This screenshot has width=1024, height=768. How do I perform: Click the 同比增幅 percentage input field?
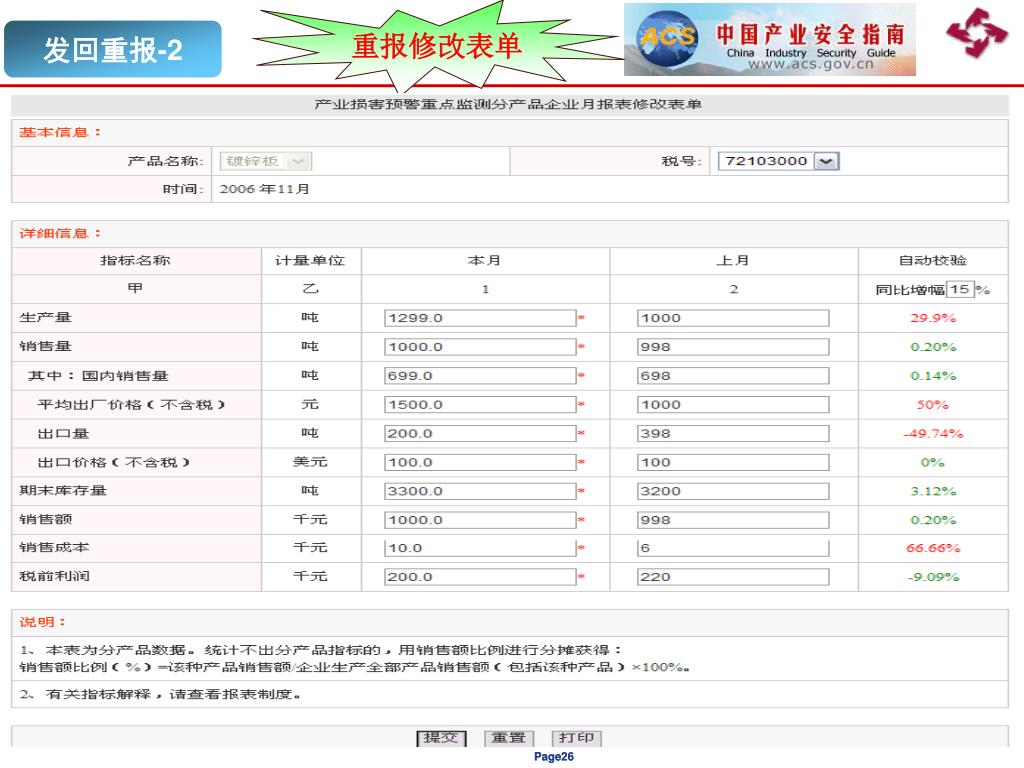coord(959,289)
